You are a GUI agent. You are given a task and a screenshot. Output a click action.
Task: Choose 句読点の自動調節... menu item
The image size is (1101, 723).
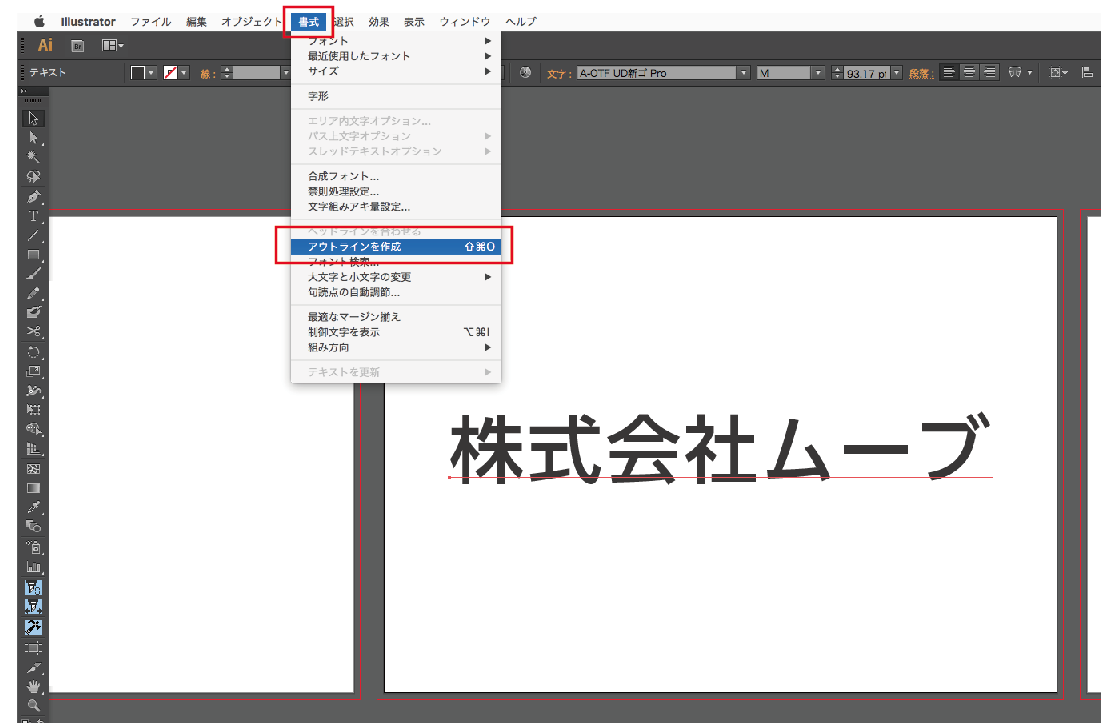(396, 292)
